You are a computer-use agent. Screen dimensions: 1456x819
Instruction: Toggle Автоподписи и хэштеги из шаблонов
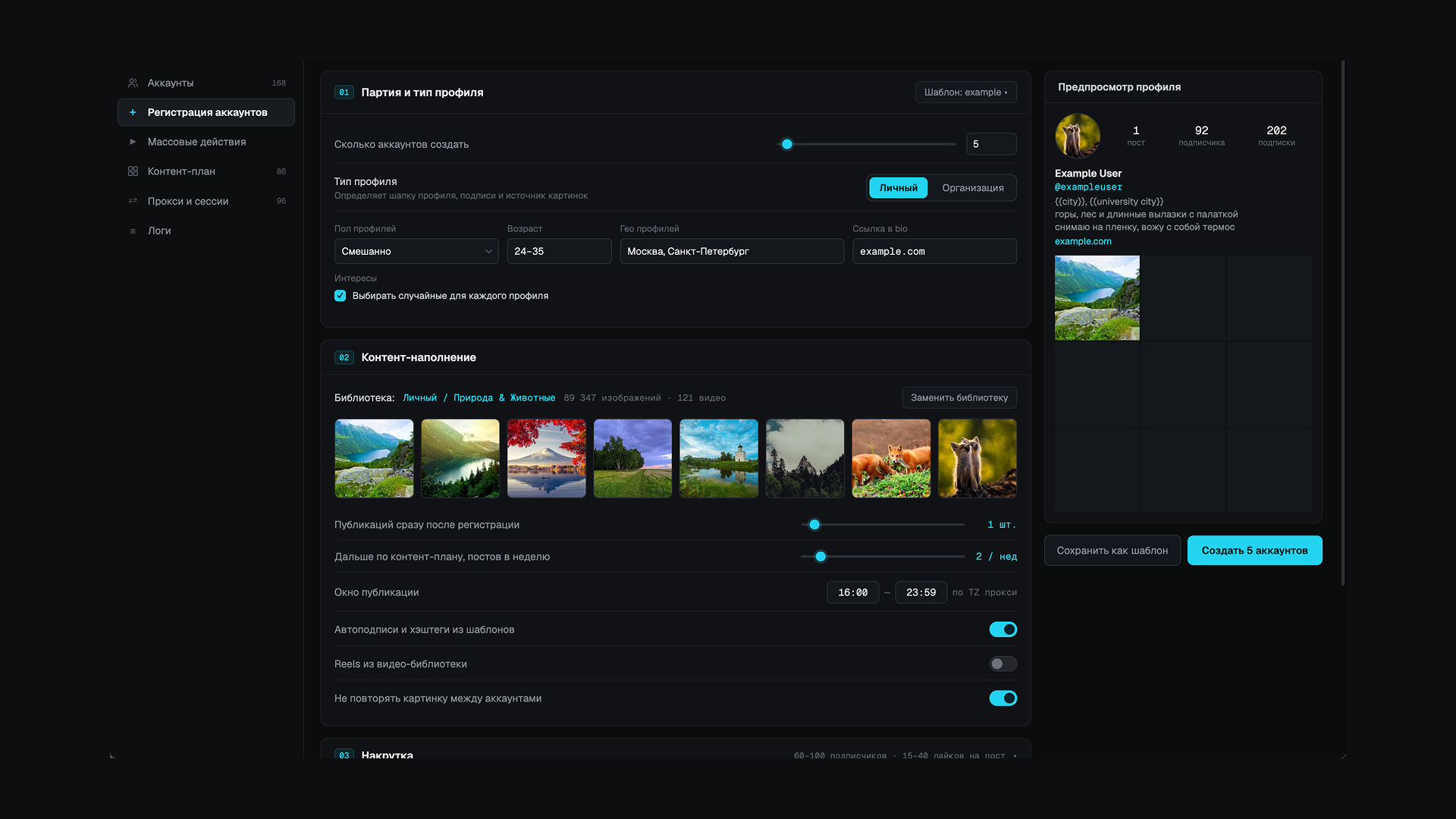pyautogui.click(x=1003, y=629)
